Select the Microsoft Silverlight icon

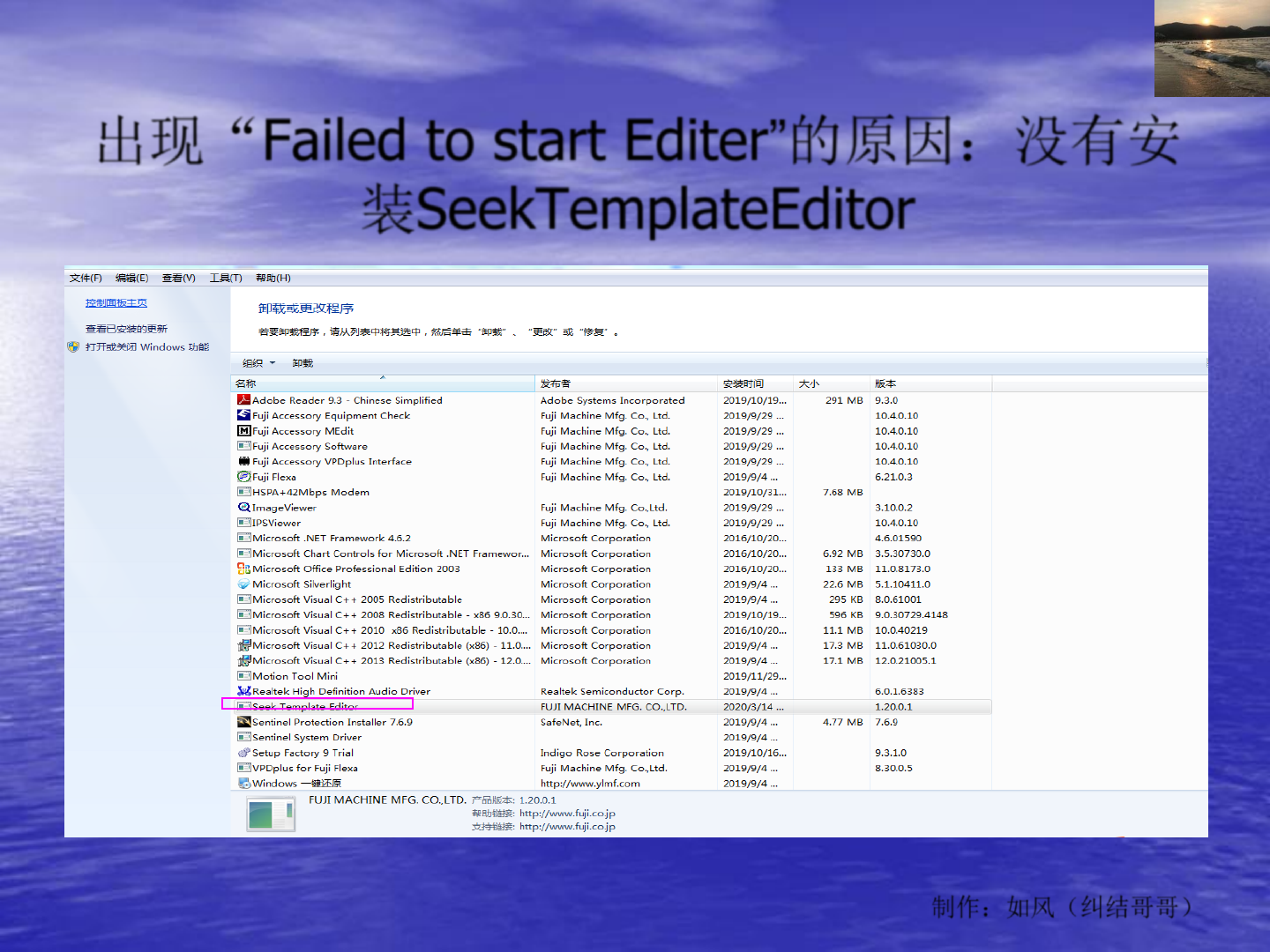point(244,584)
